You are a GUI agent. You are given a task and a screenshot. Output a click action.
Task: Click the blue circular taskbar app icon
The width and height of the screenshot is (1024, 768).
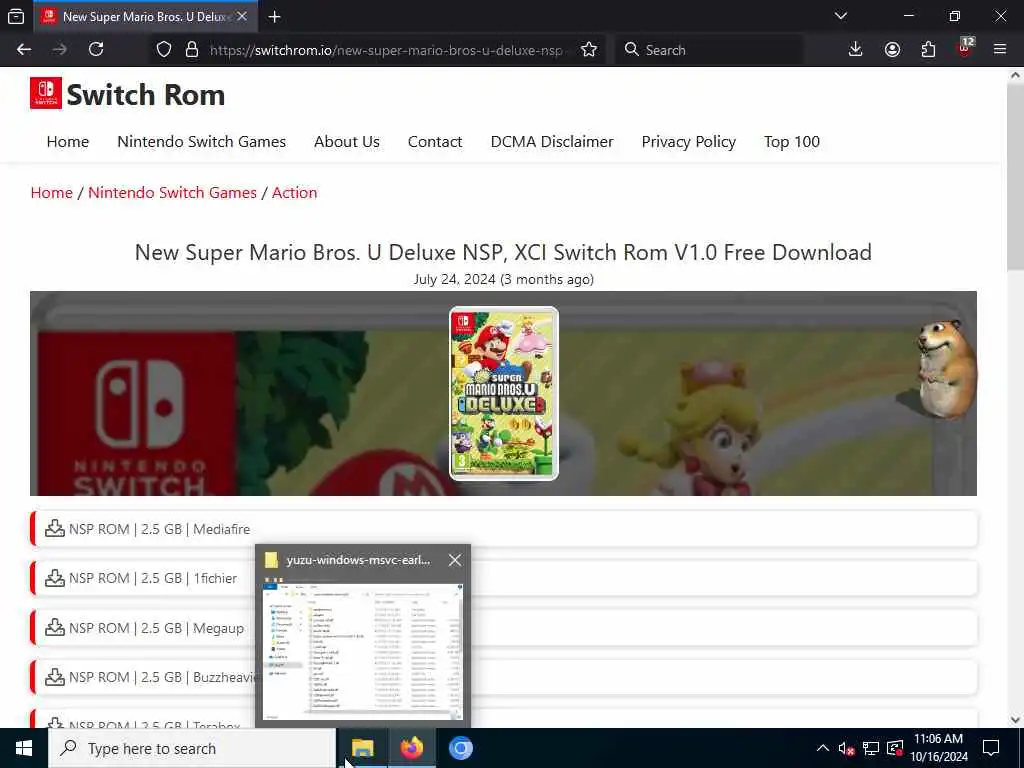coord(460,748)
